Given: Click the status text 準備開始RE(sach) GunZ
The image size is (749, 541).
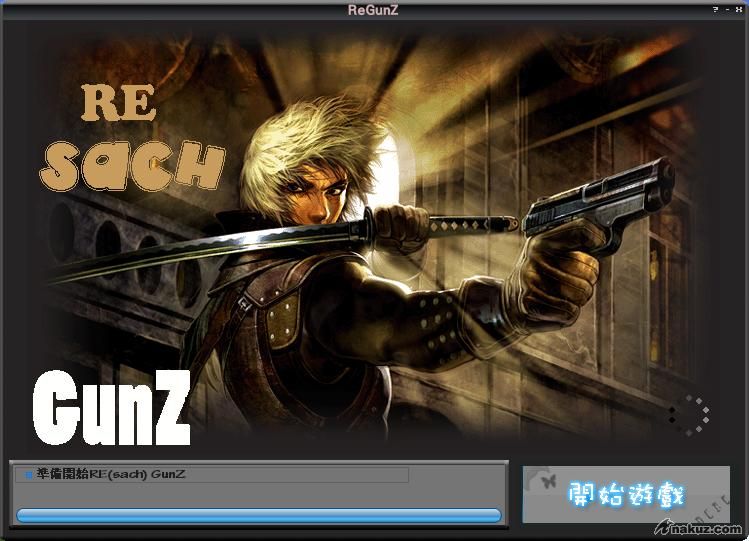Looking at the screenshot, I should click(111, 474).
